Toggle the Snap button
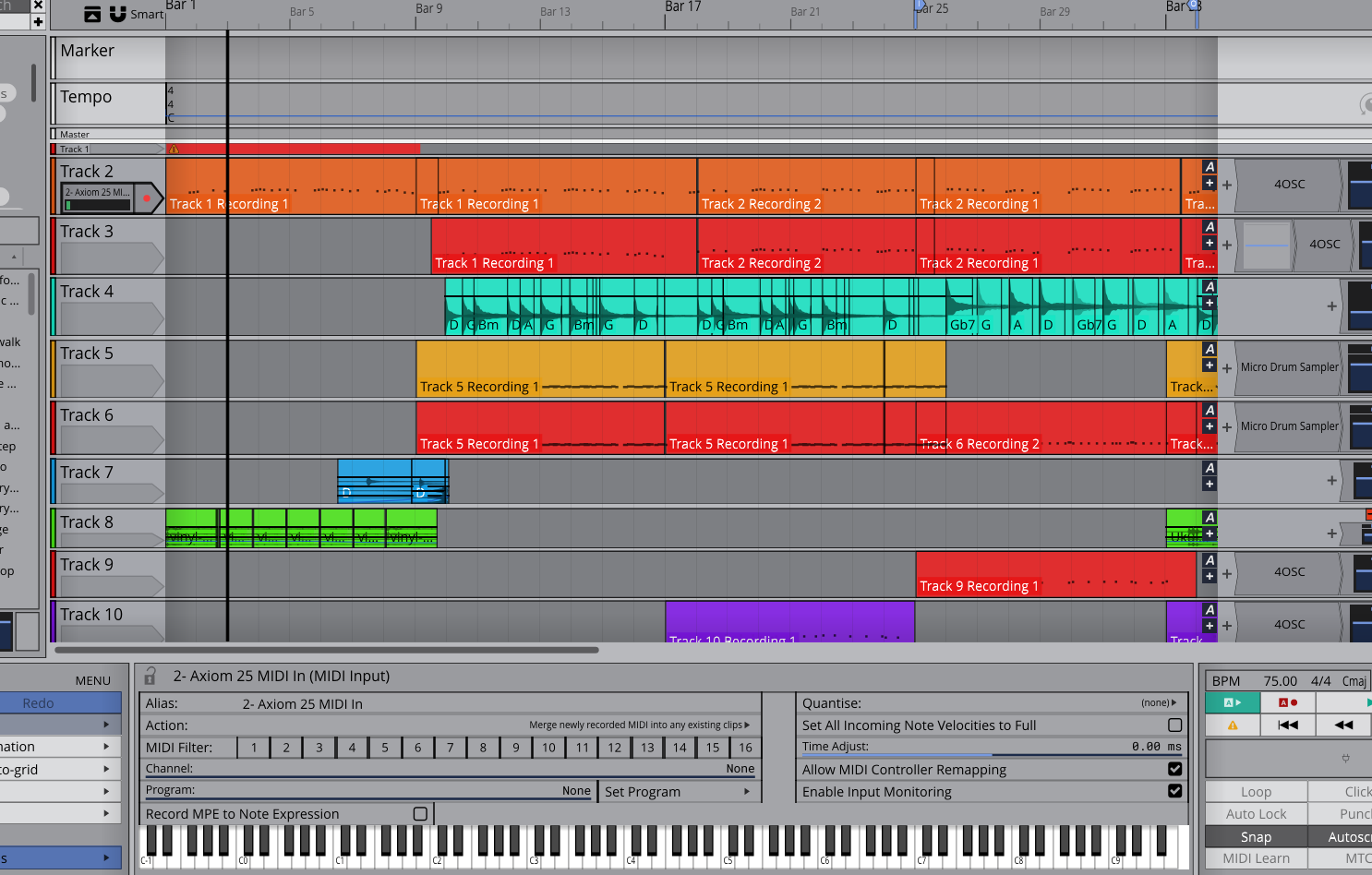The height and width of the screenshot is (875, 1372). pyautogui.click(x=1256, y=837)
